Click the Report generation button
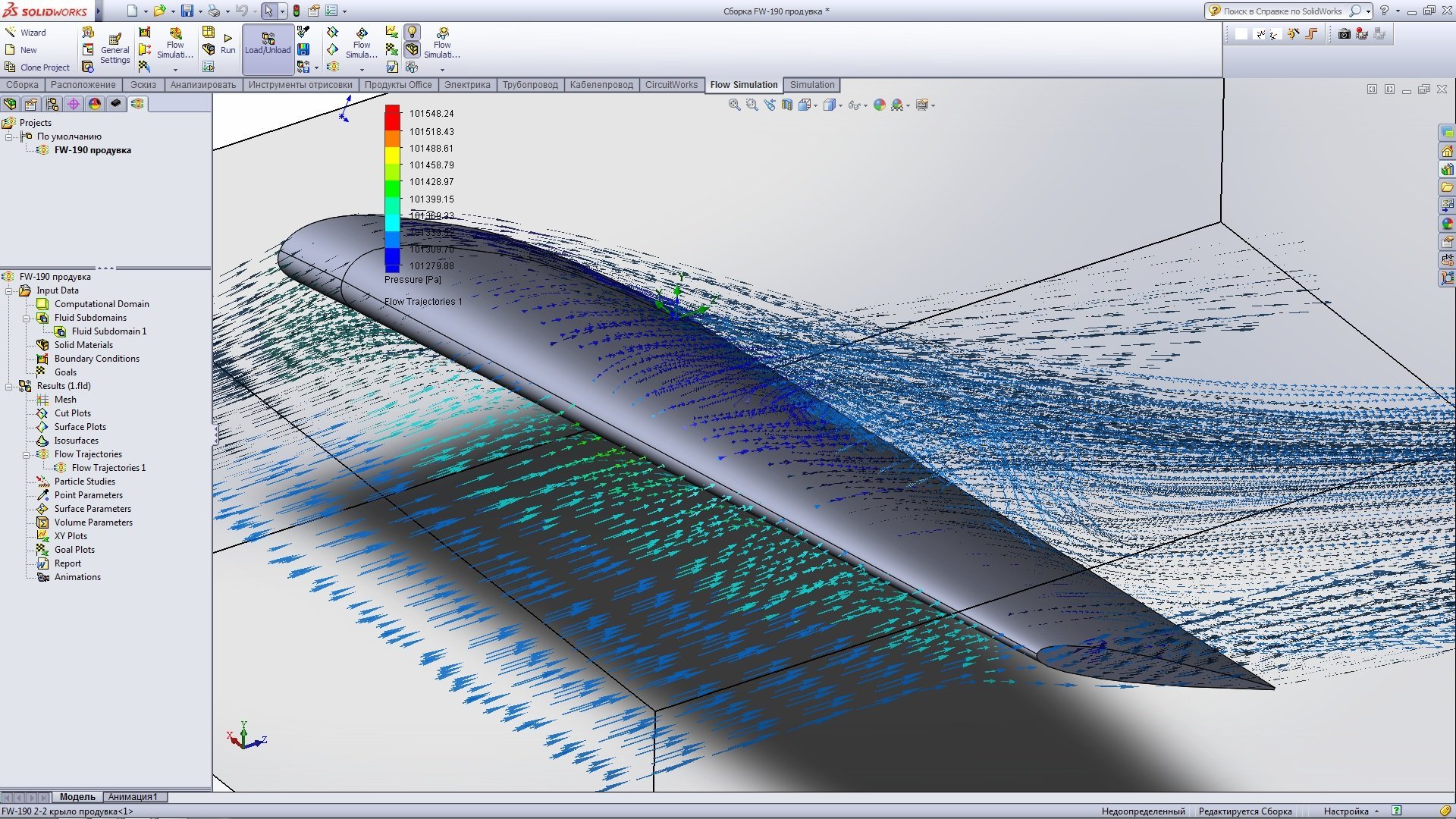Viewport: 1456px width, 819px height. click(x=67, y=563)
